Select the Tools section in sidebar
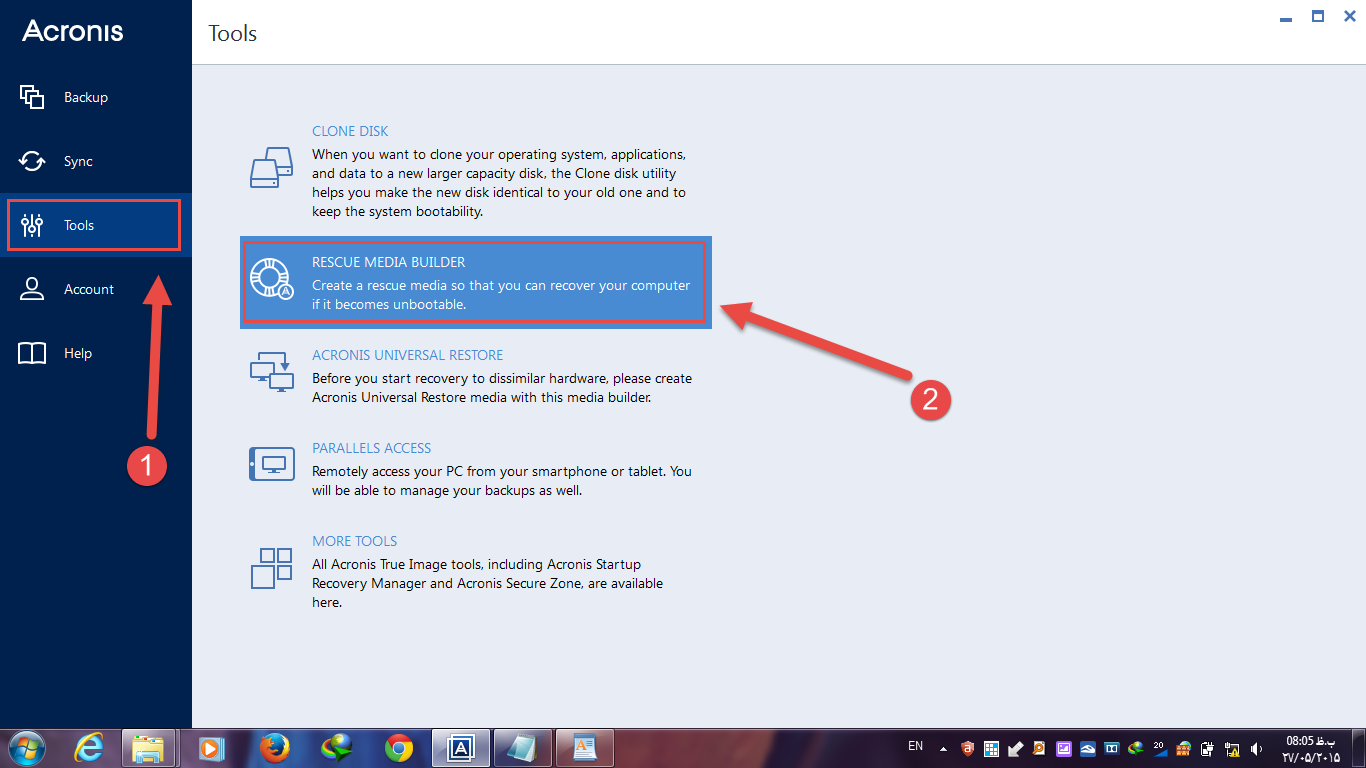1366x768 pixels. pos(96,225)
